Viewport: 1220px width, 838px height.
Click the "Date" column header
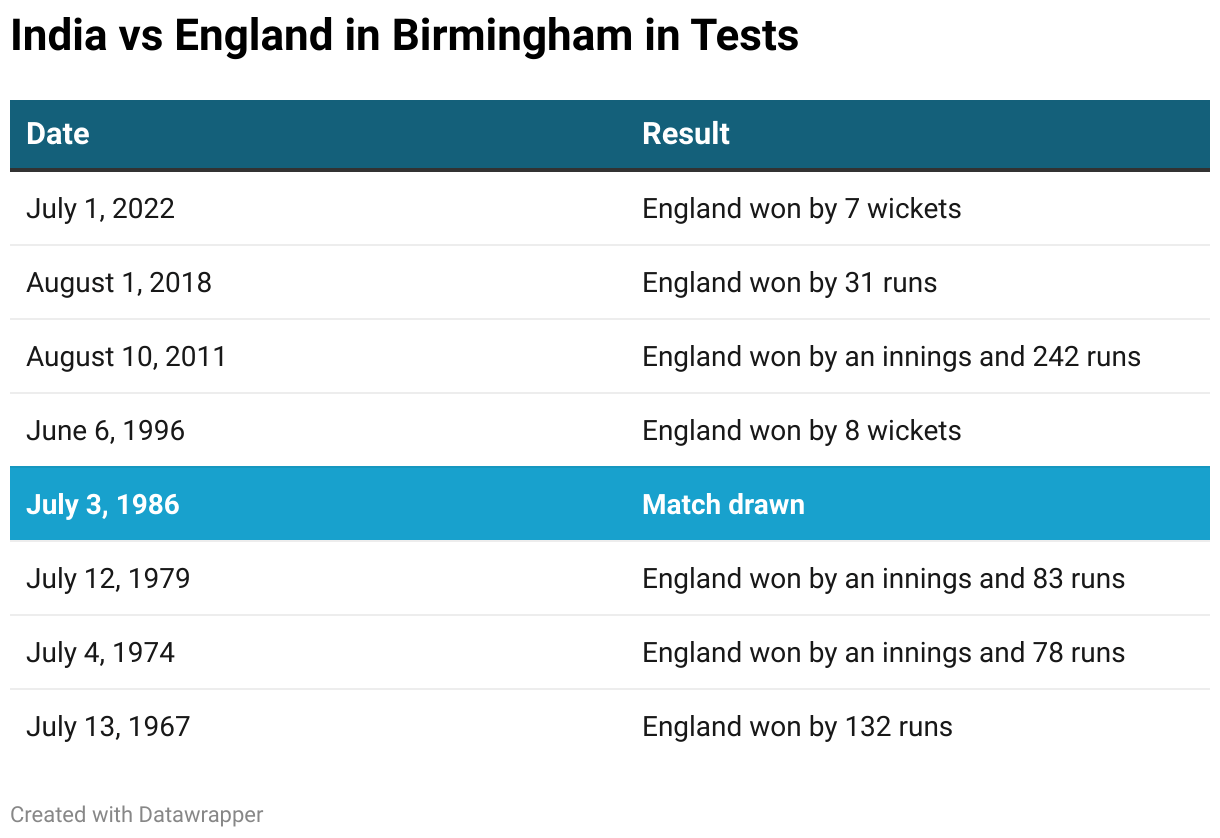pyautogui.click(x=58, y=134)
